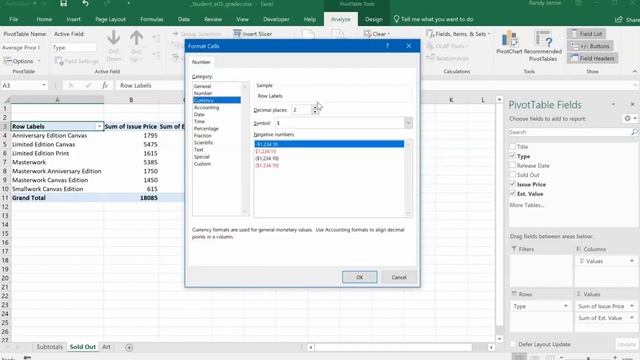Click the Drill Down arrow icon
640x360 pixels.
113,38
